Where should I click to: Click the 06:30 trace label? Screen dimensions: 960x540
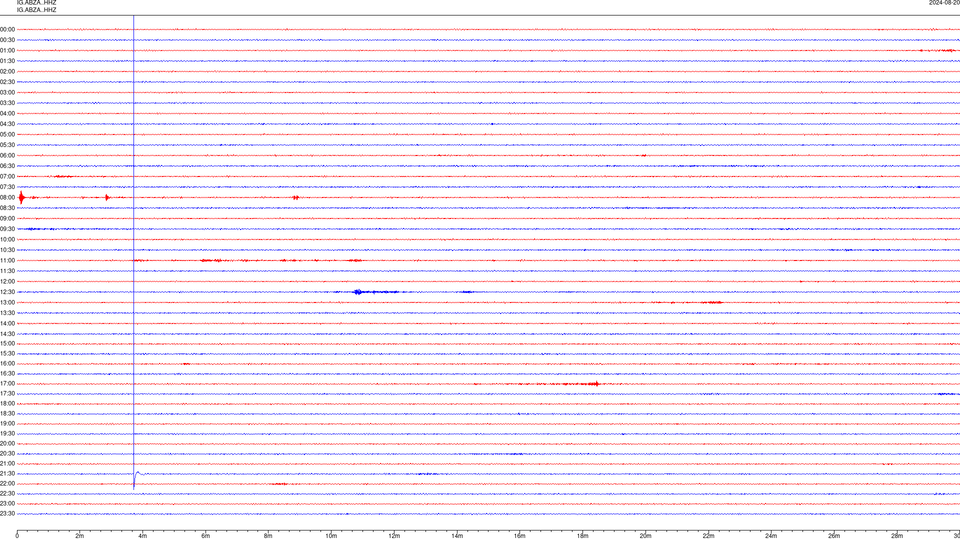click(x=7, y=166)
